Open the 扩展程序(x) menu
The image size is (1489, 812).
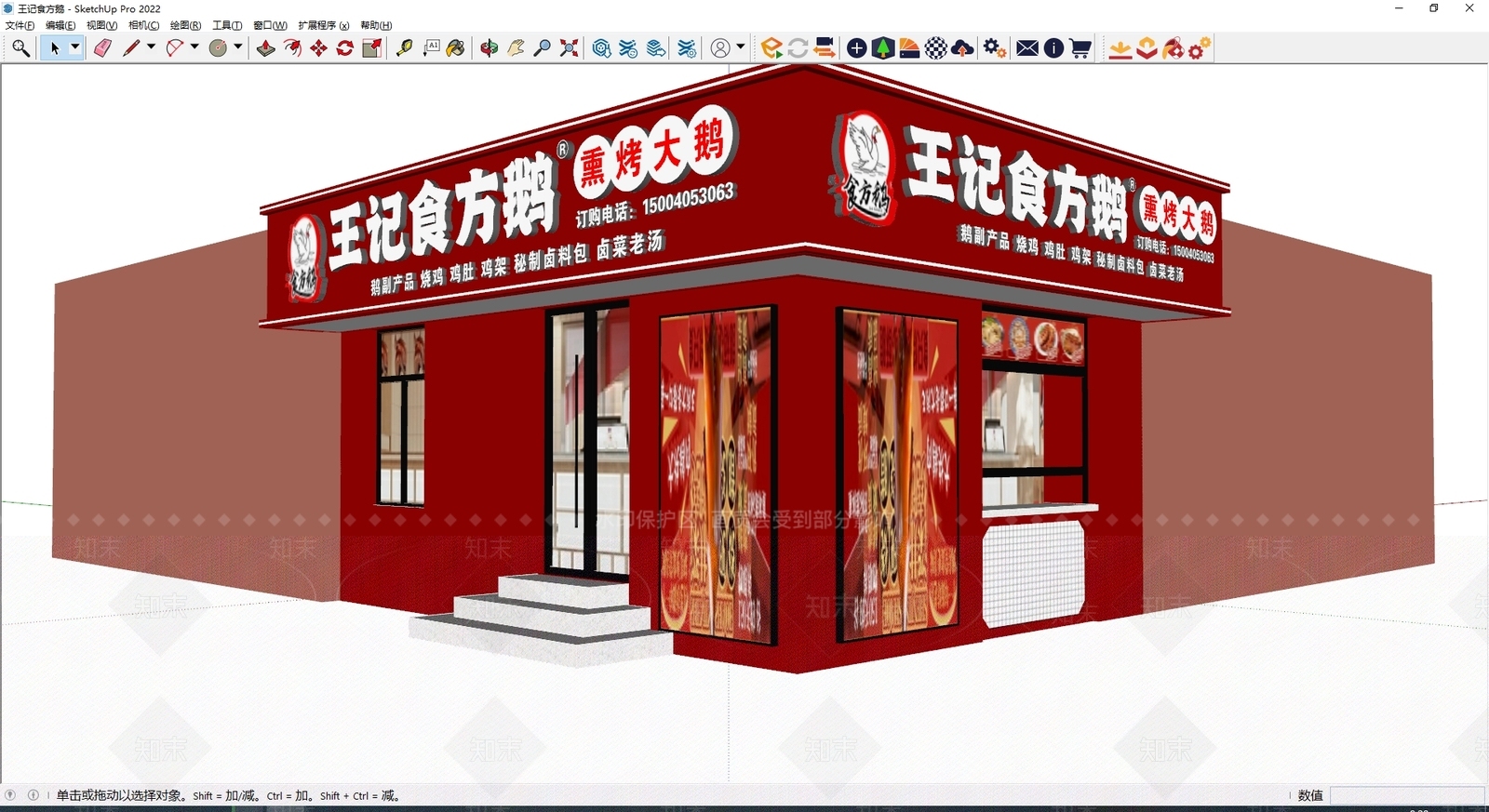click(x=324, y=25)
